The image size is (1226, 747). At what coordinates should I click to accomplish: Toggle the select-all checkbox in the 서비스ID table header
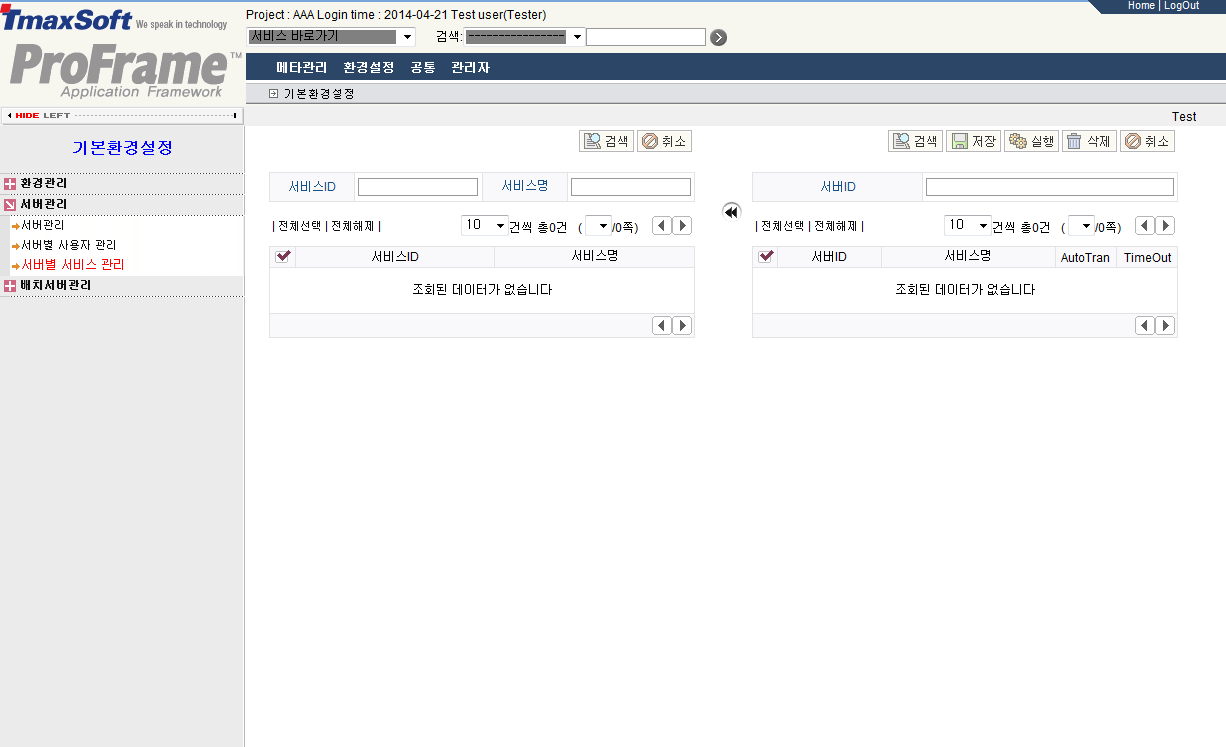point(283,257)
